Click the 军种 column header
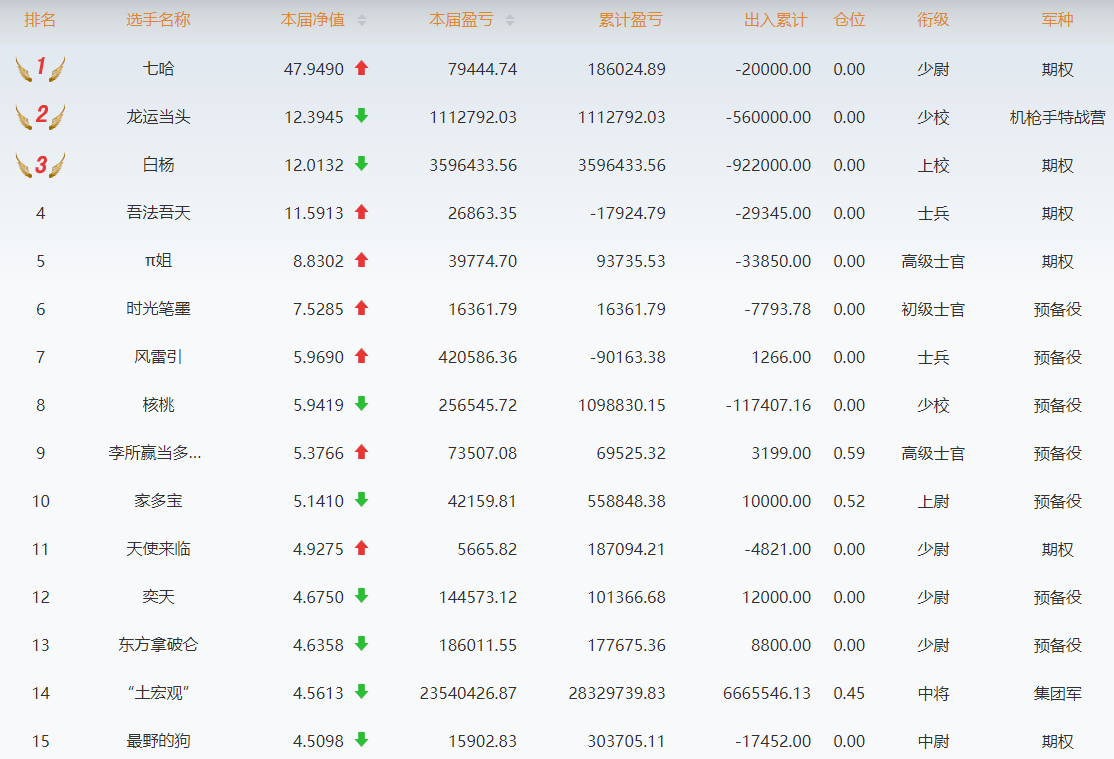 (1057, 20)
